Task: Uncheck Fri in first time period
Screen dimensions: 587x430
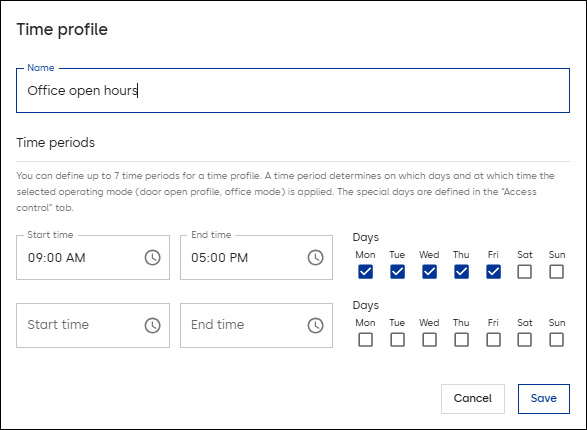Action: (493, 272)
